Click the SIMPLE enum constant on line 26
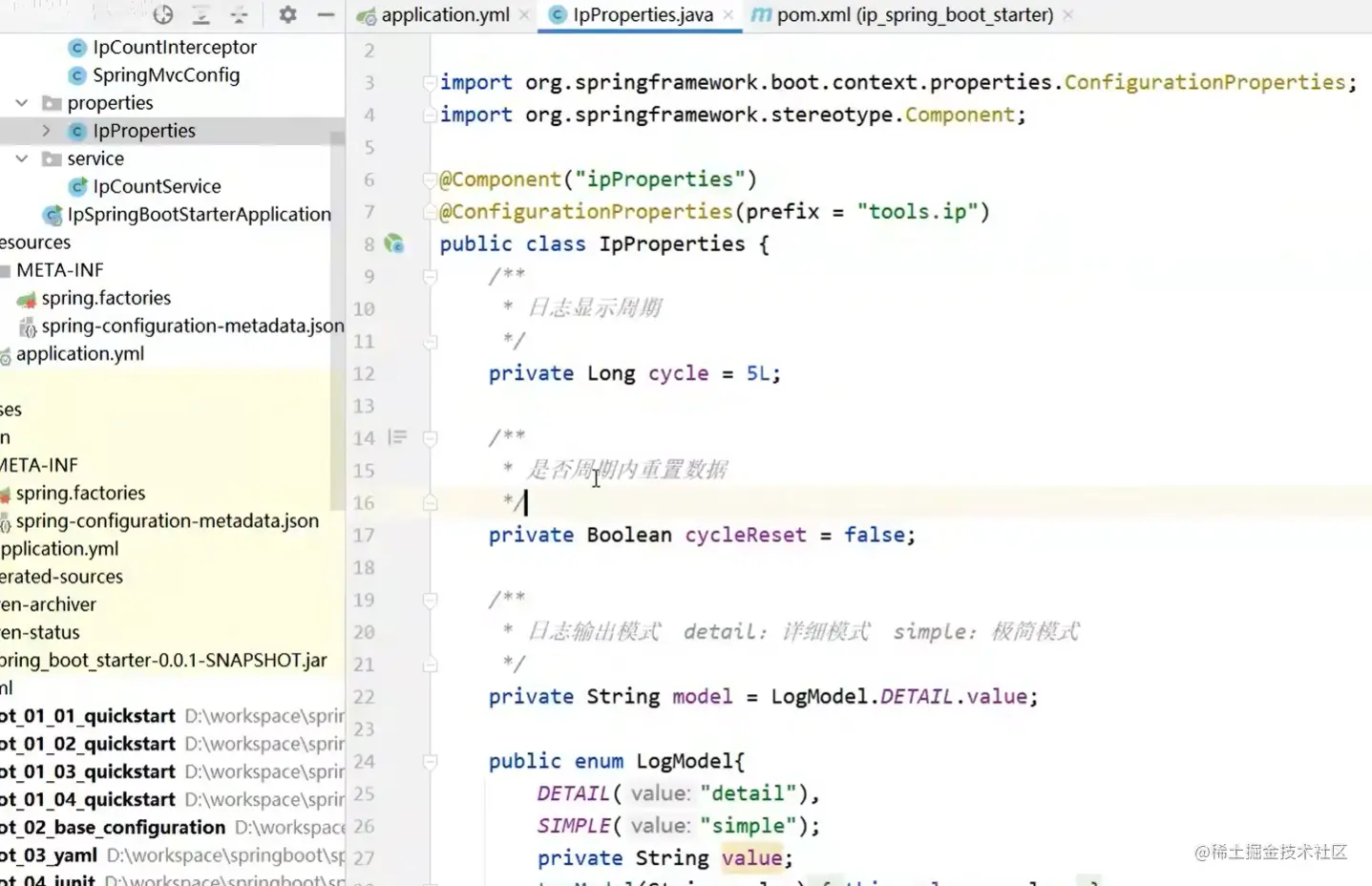The height and width of the screenshot is (886, 1372). (574, 826)
